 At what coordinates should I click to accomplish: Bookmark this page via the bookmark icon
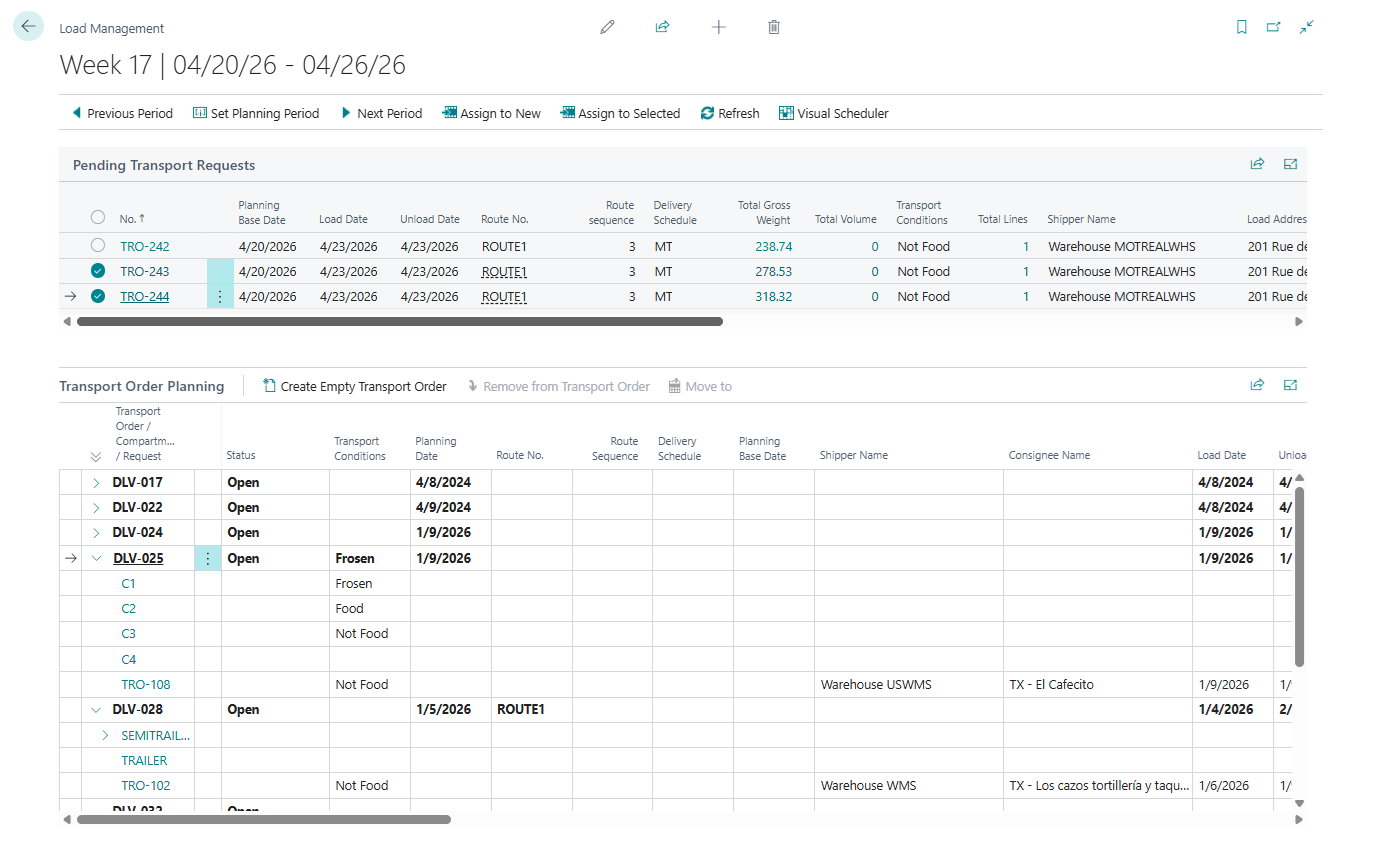(x=1241, y=27)
